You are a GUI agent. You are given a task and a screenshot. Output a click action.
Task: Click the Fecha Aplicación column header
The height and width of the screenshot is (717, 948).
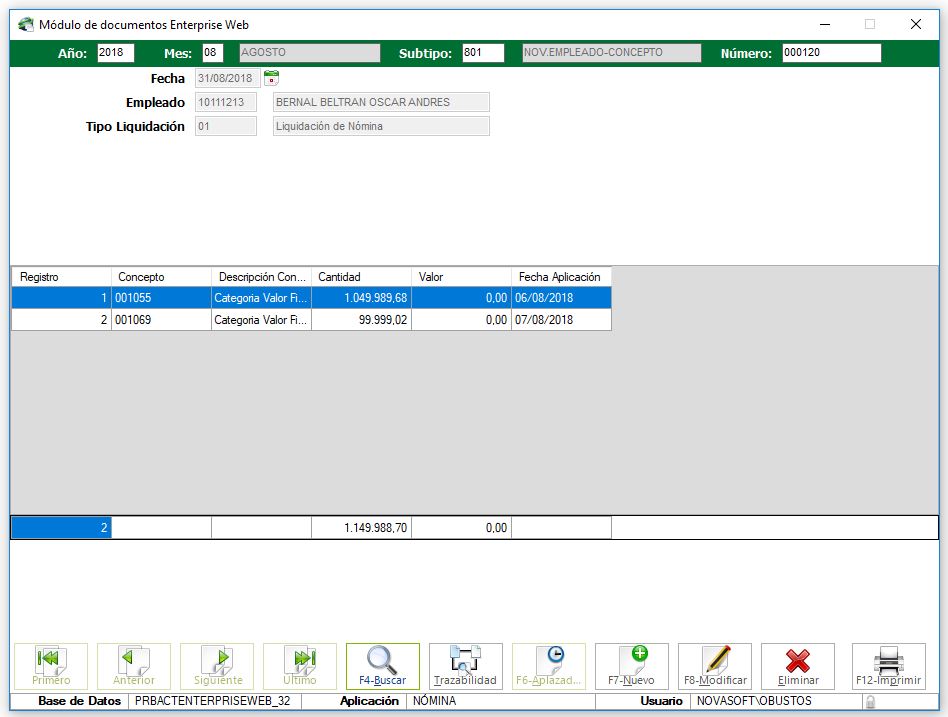pyautogui.click(x=562, y=277)
